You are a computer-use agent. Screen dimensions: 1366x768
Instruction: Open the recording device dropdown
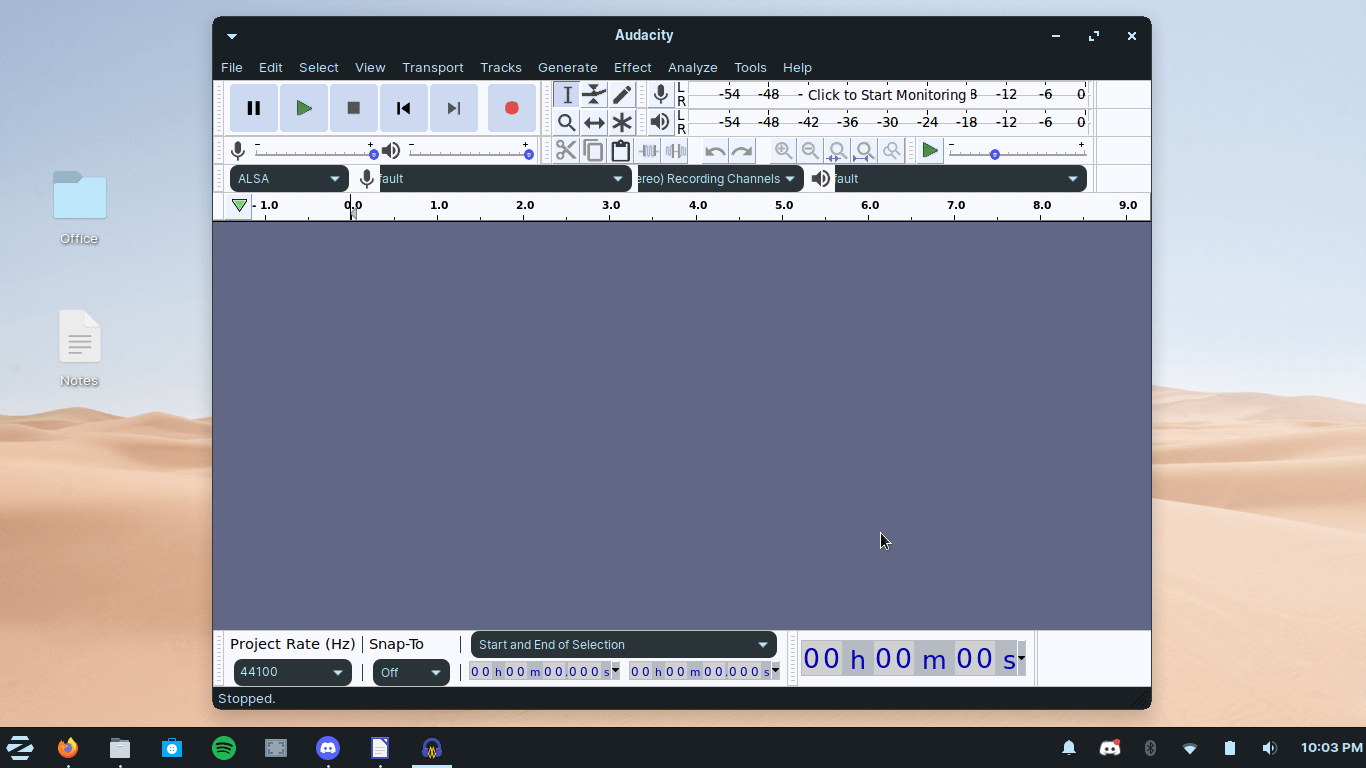(504, 179)
